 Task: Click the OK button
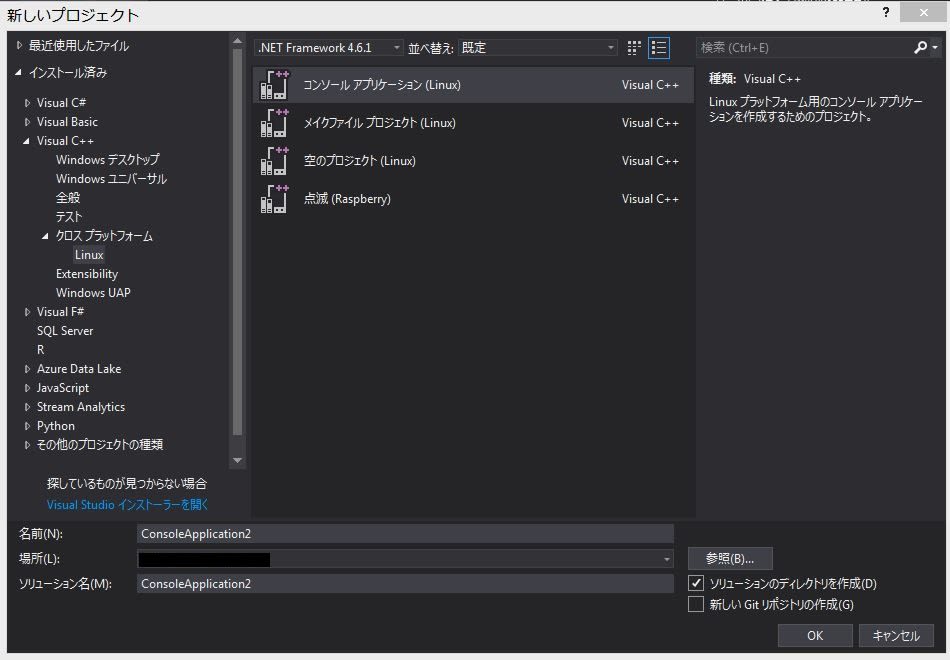click(815, 635)
